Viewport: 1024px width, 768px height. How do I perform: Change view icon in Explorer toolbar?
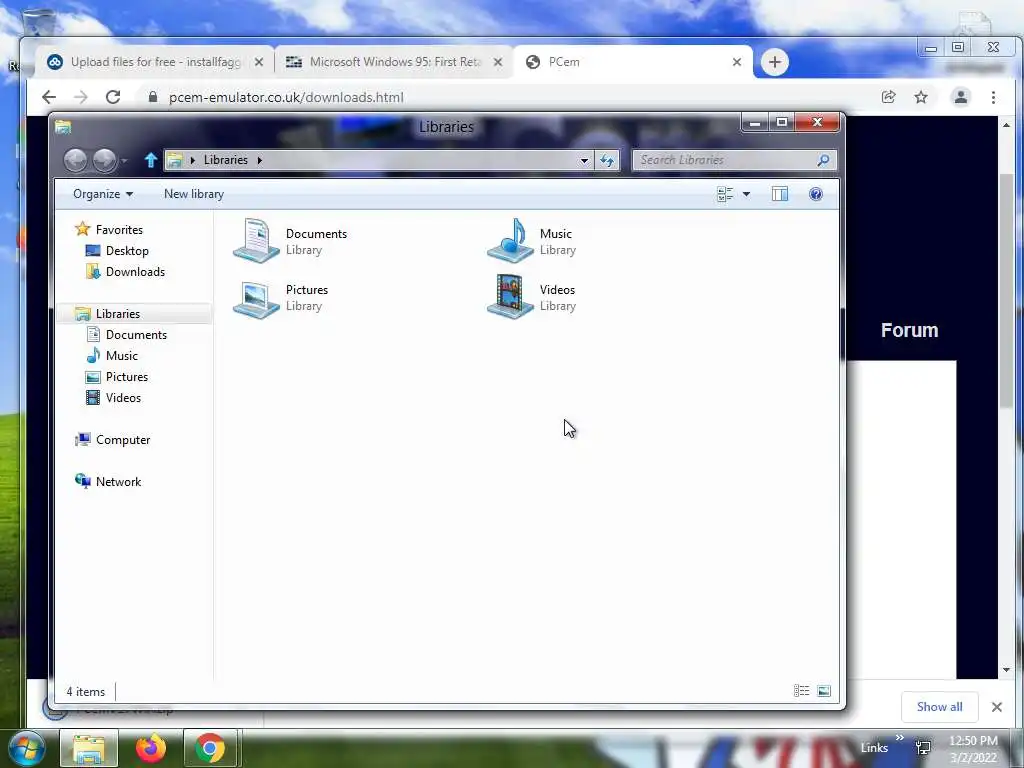(x=725, y=194)
